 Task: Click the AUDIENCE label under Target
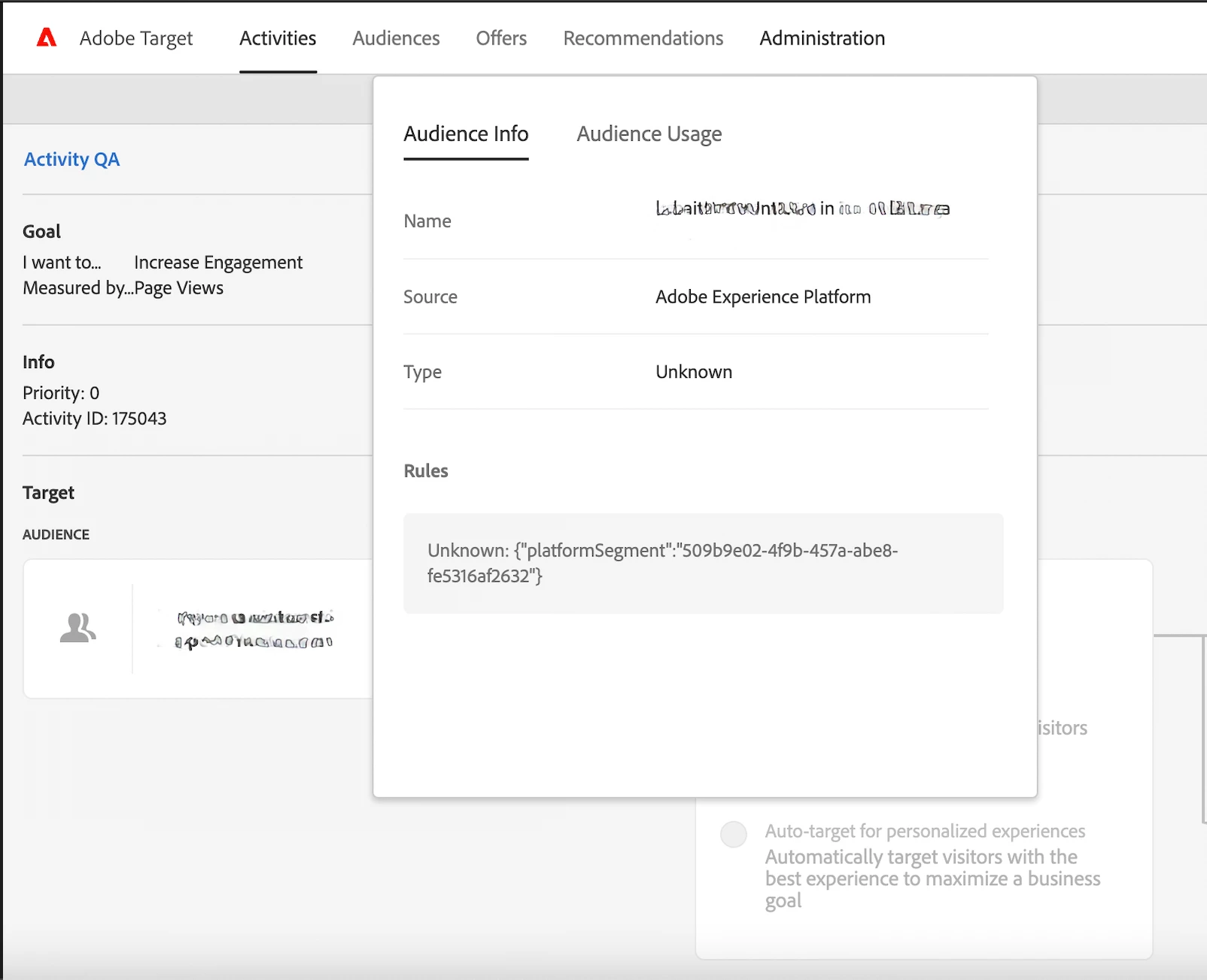[56, 534]
